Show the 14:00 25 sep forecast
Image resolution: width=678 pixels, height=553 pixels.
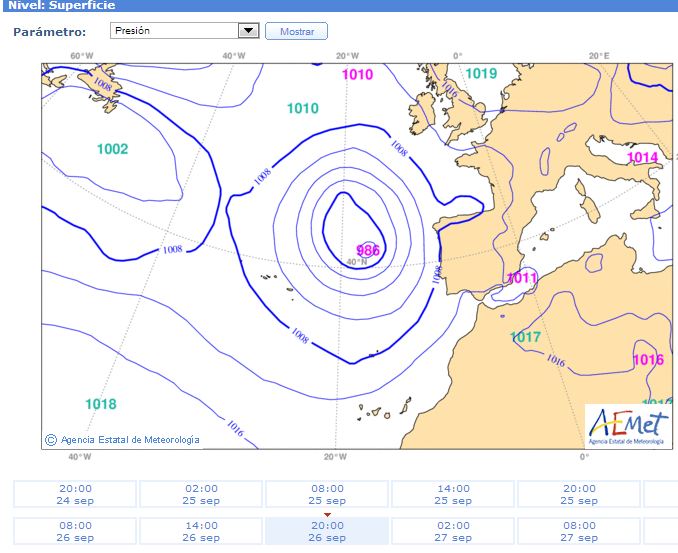[453, 494]
